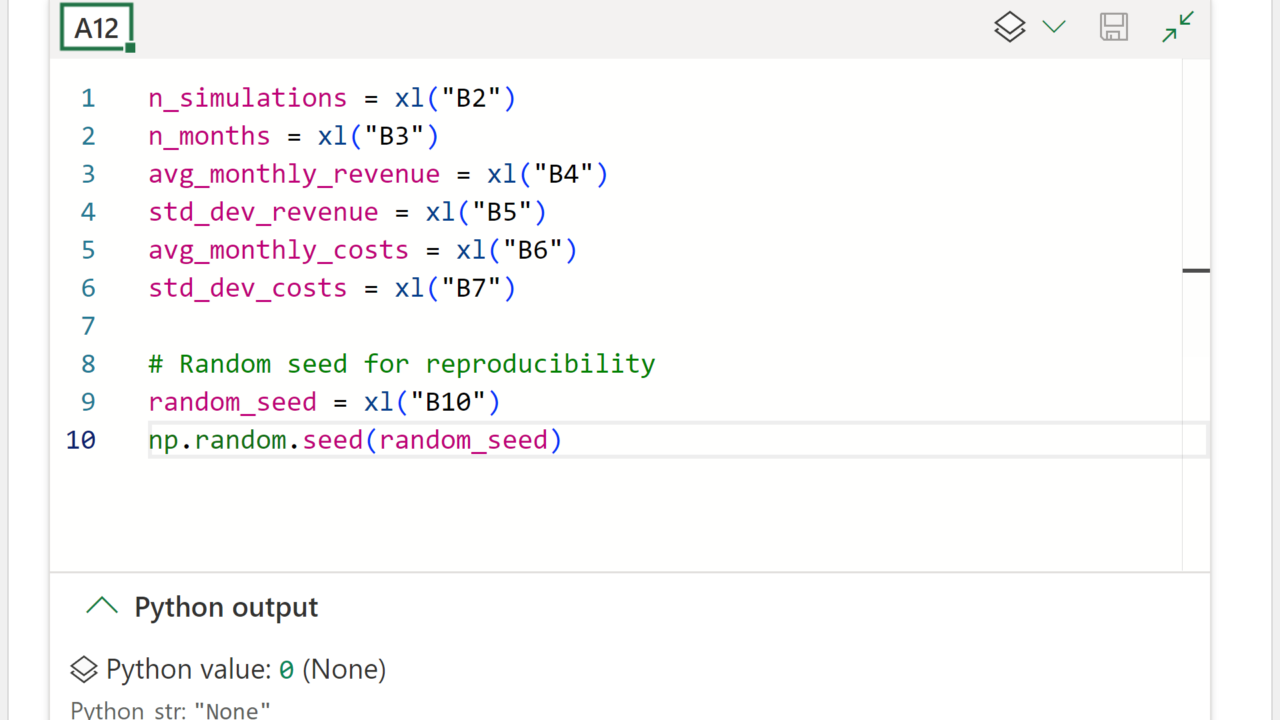
Task: Select the A12 cell reference box
Action: 96,28
